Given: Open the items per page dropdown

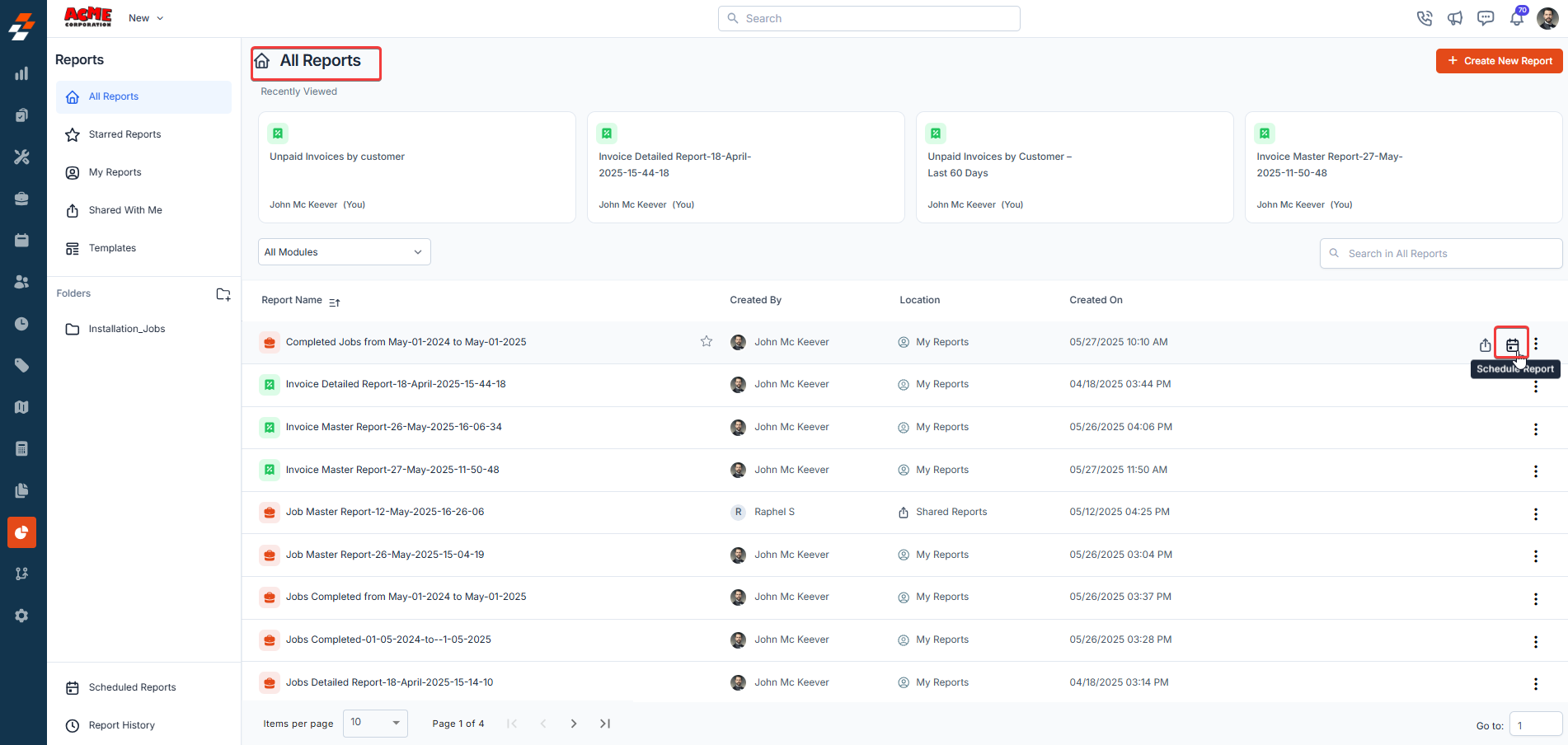Looking at the screenshot, I should 375,723.
